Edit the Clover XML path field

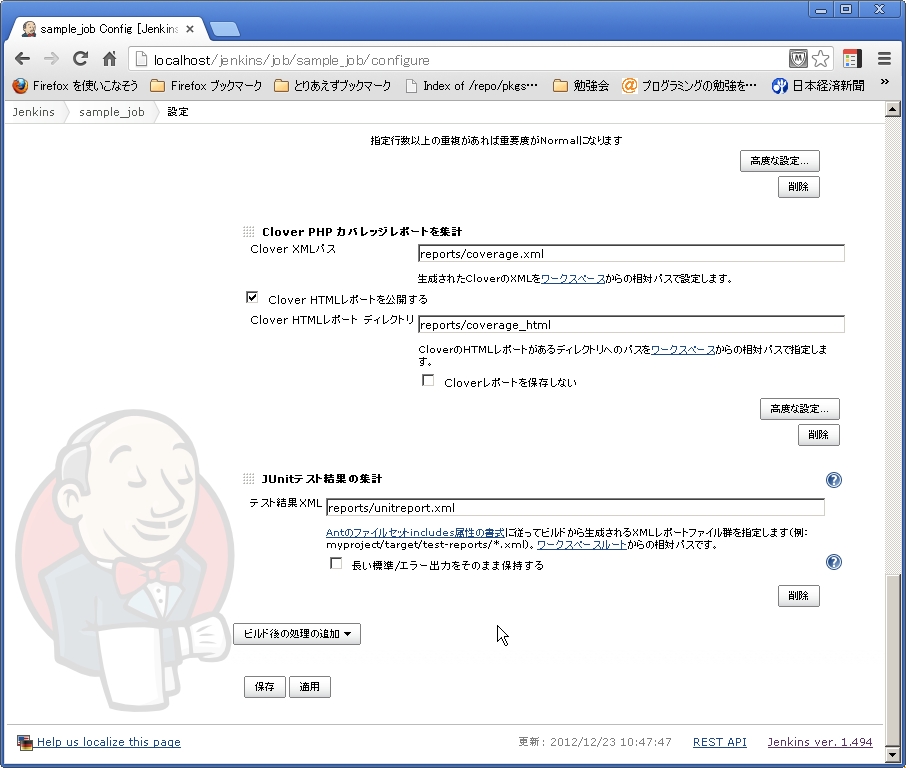point(631,254)
